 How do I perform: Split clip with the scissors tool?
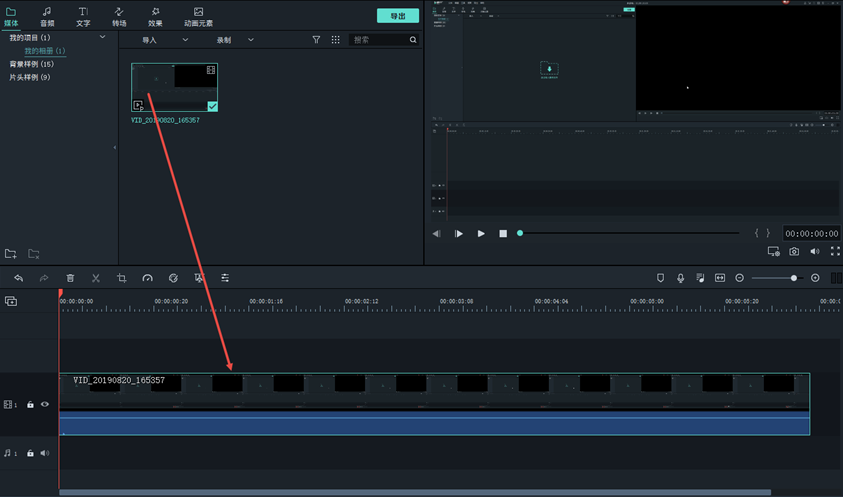click(96, 278)
